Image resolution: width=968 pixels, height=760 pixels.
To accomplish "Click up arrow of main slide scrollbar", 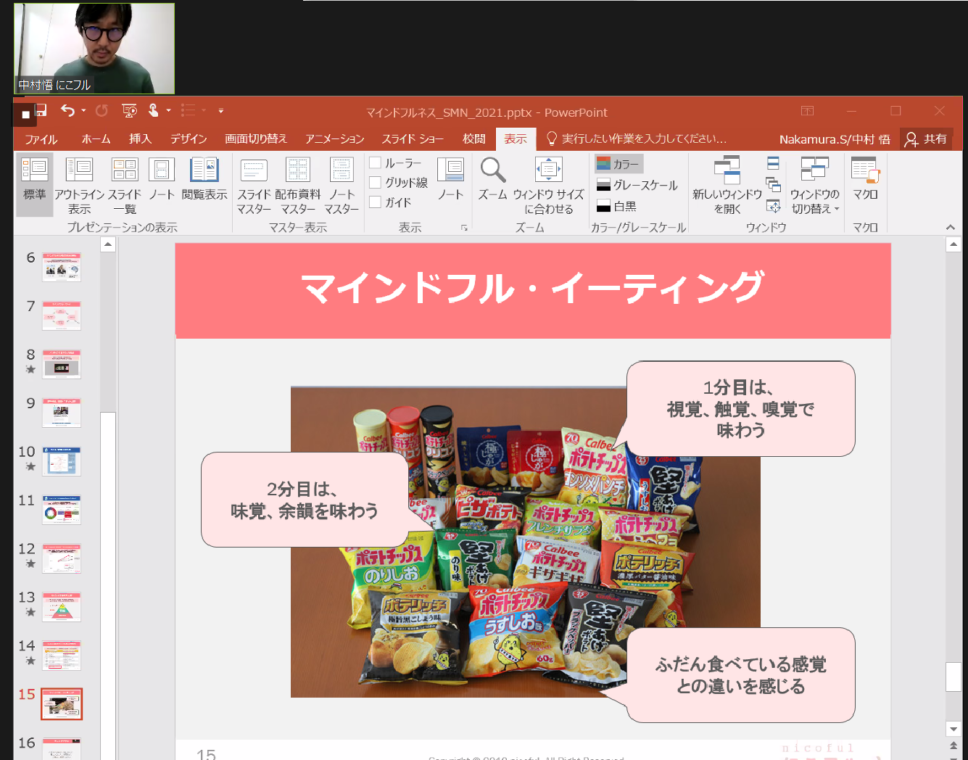I will coord(953,244).
